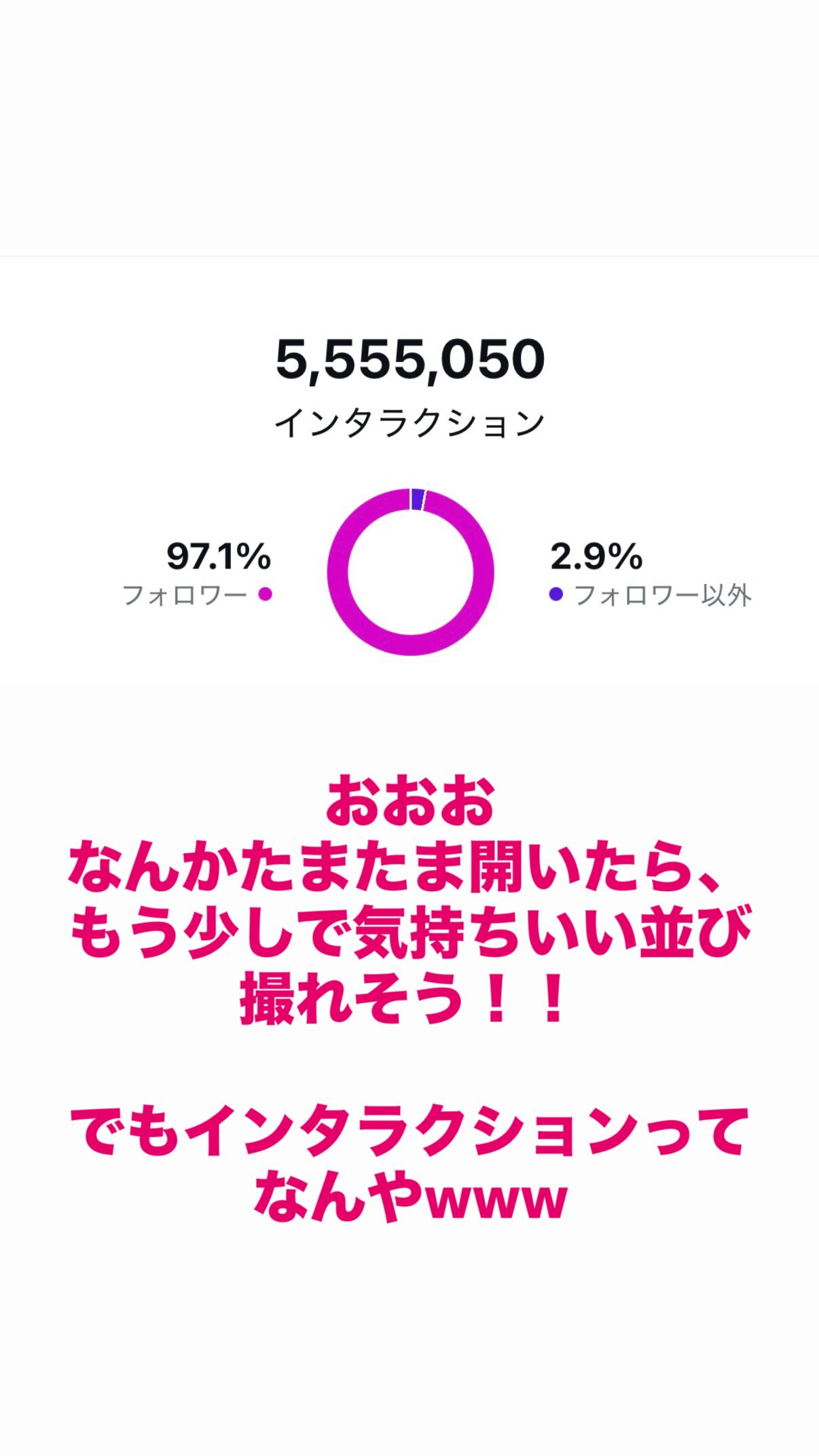Click the フォロワー legend label

(185, 596)
